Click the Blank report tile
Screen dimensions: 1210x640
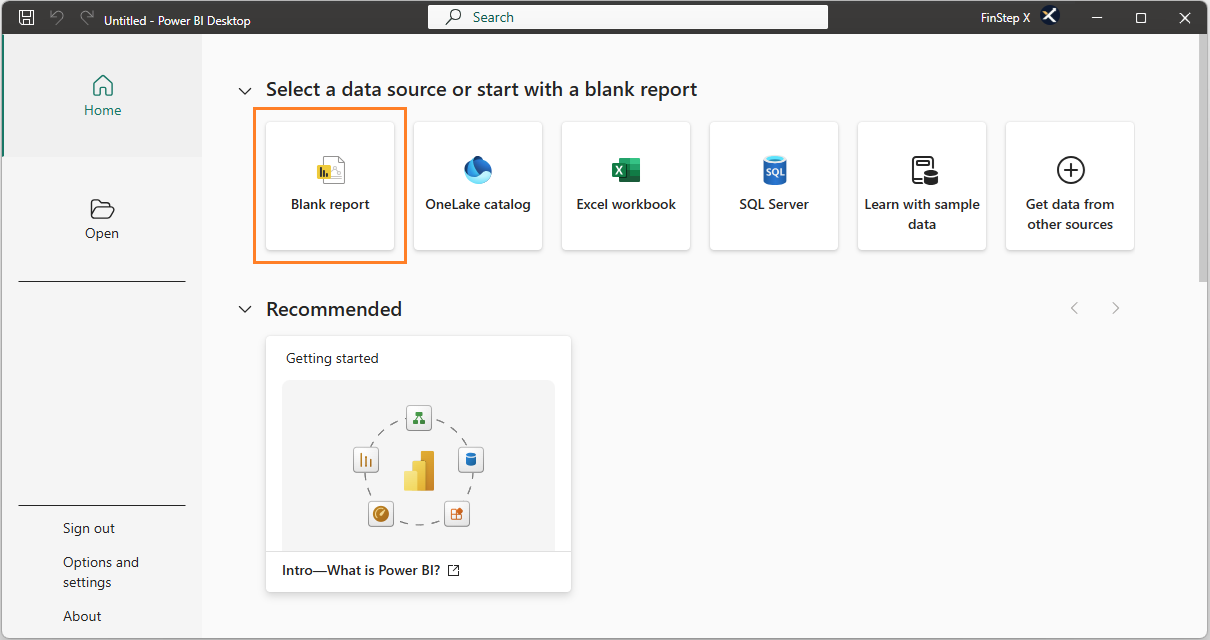[330, 186]
